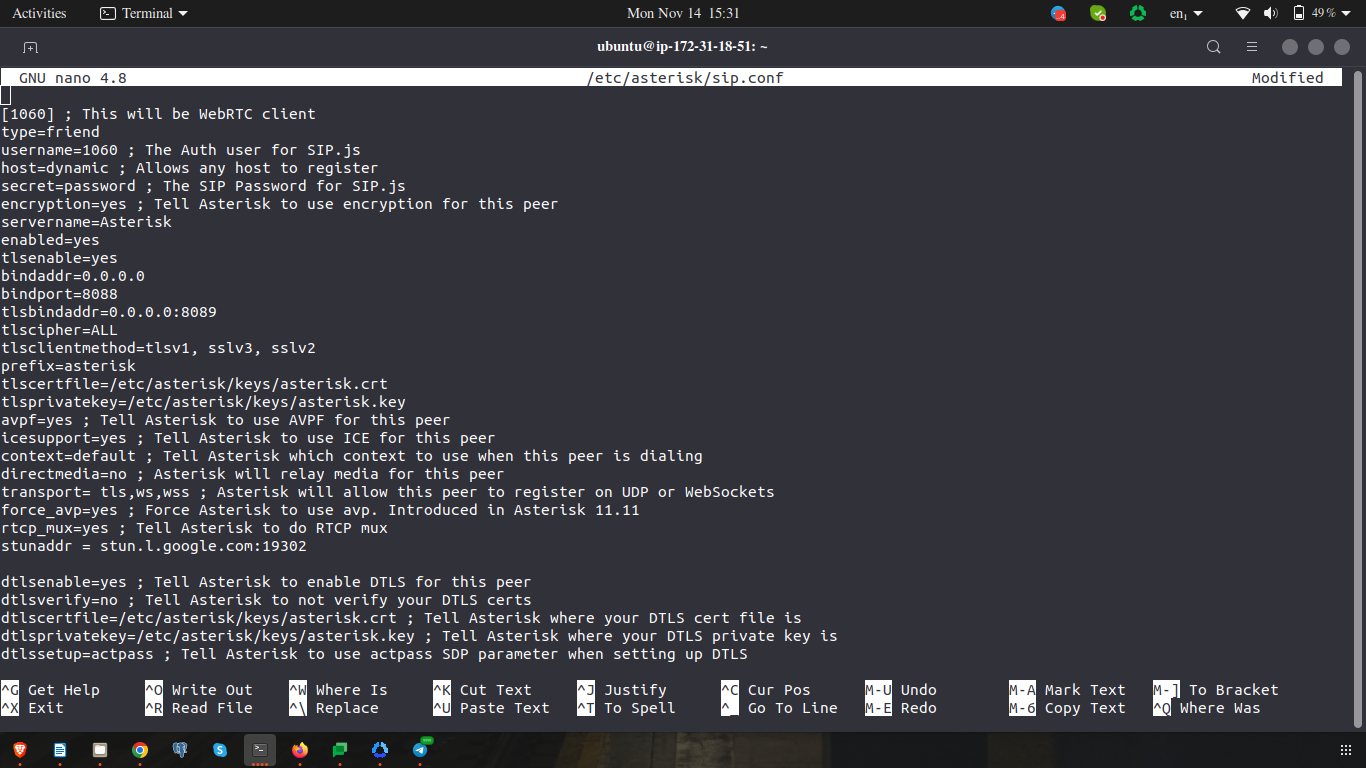Click the green circular-arrows tray icon
Screen dimensions: 1366x768
pos(1138,13)
